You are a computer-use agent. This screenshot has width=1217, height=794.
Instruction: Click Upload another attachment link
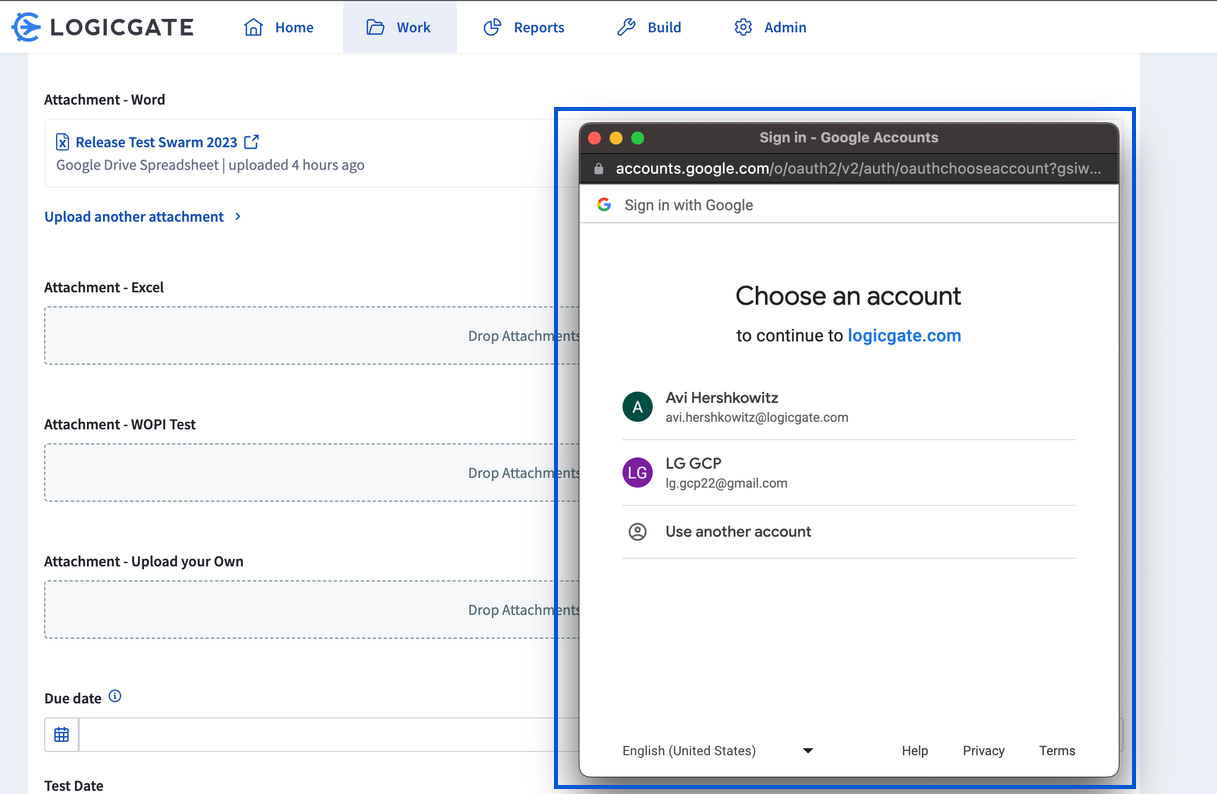[x=134, y=216]
